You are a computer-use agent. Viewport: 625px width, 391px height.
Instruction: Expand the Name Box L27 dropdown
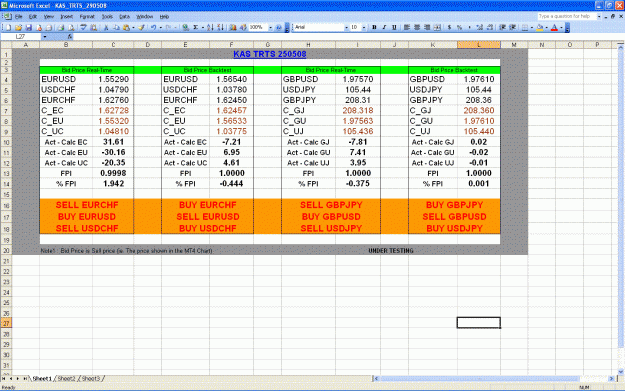pyautogui.click(x=45, y=37)
